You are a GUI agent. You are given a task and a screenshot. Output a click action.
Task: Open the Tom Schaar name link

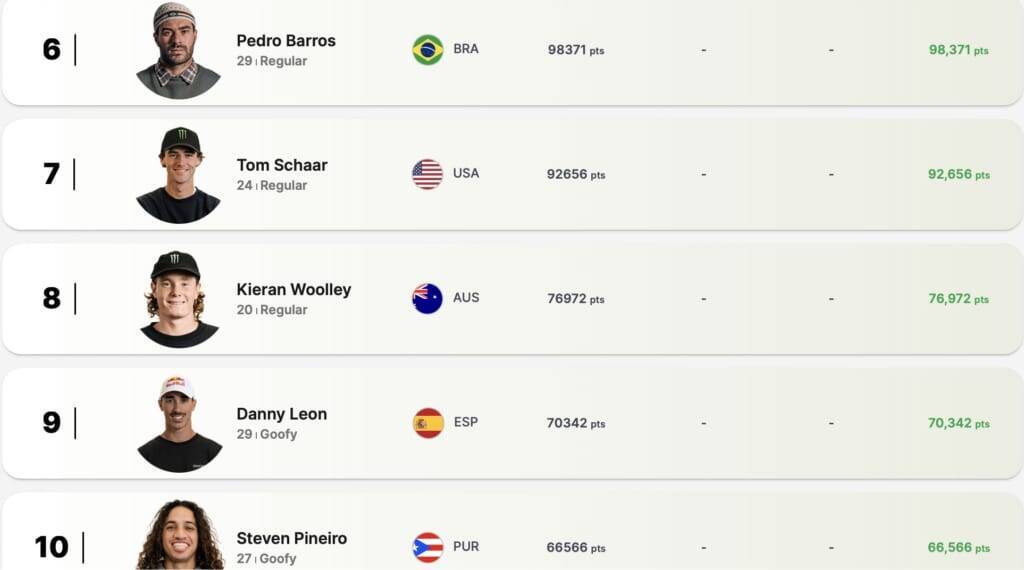[x=282, y=165]
